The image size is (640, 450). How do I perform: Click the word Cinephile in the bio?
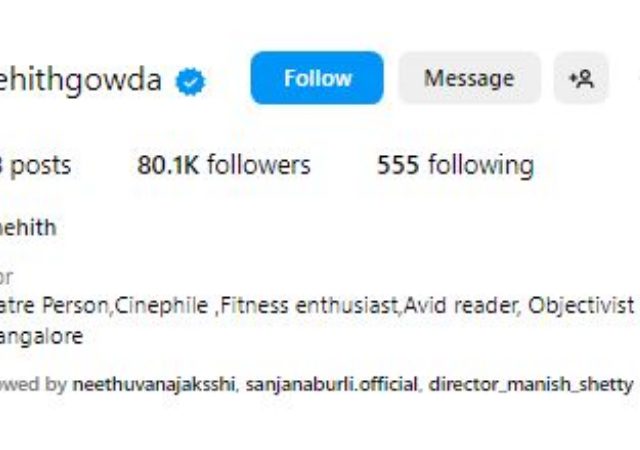click(x=161, y=306)
